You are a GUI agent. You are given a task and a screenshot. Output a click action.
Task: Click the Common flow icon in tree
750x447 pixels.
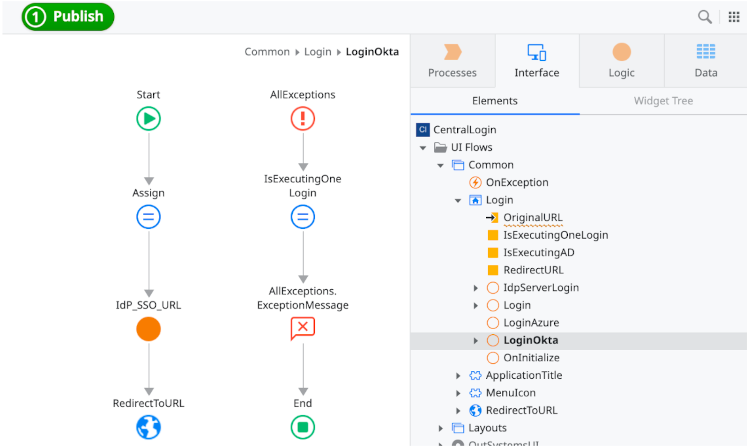point(458,165)
